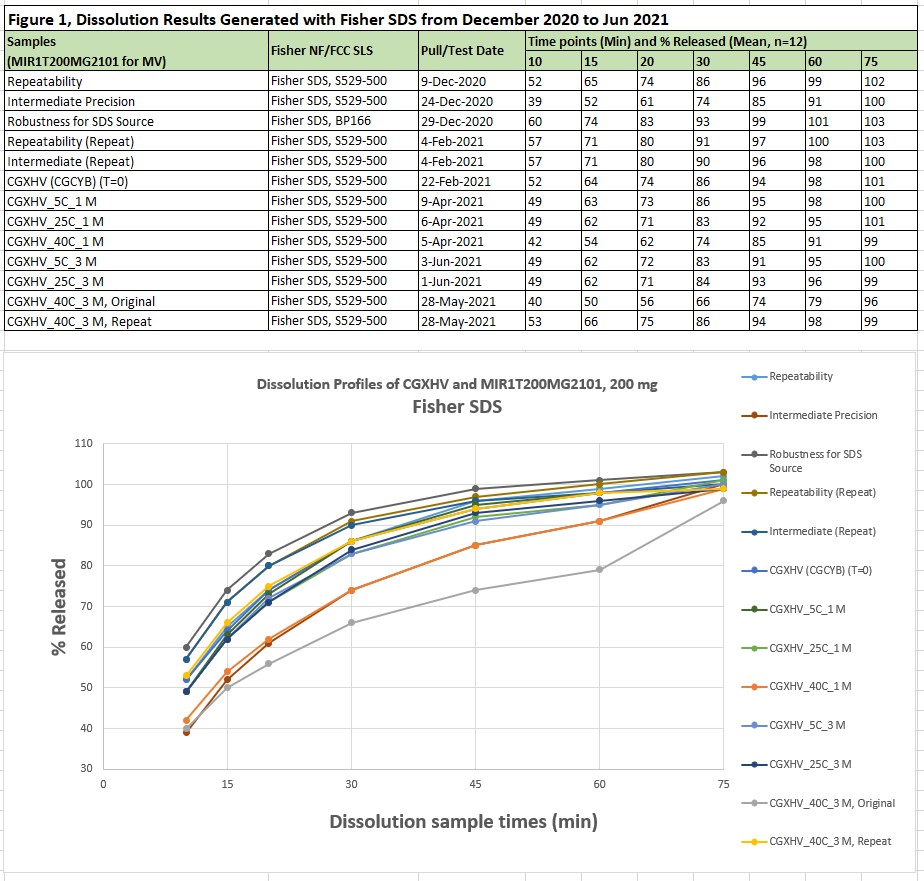
Task: Select 'CGXHV (CGCYB) (T=0)' table cell
Action: coord(136,182)
